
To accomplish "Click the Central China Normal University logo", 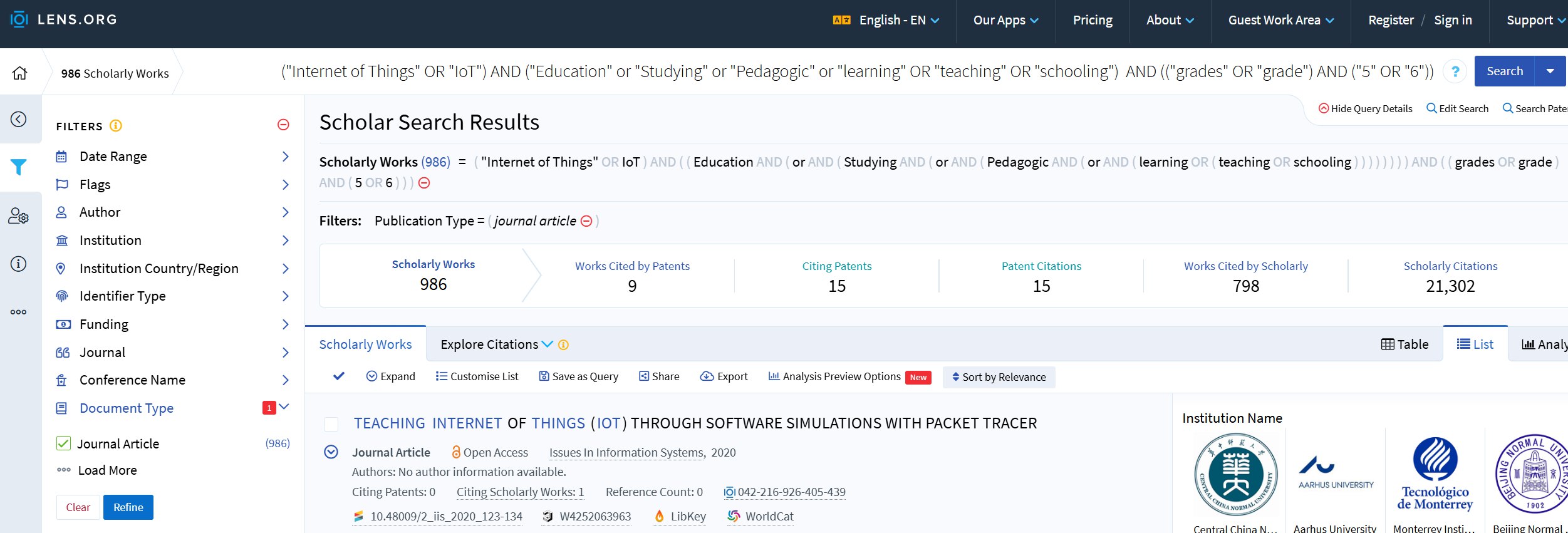I will [x=1235, y=474].
